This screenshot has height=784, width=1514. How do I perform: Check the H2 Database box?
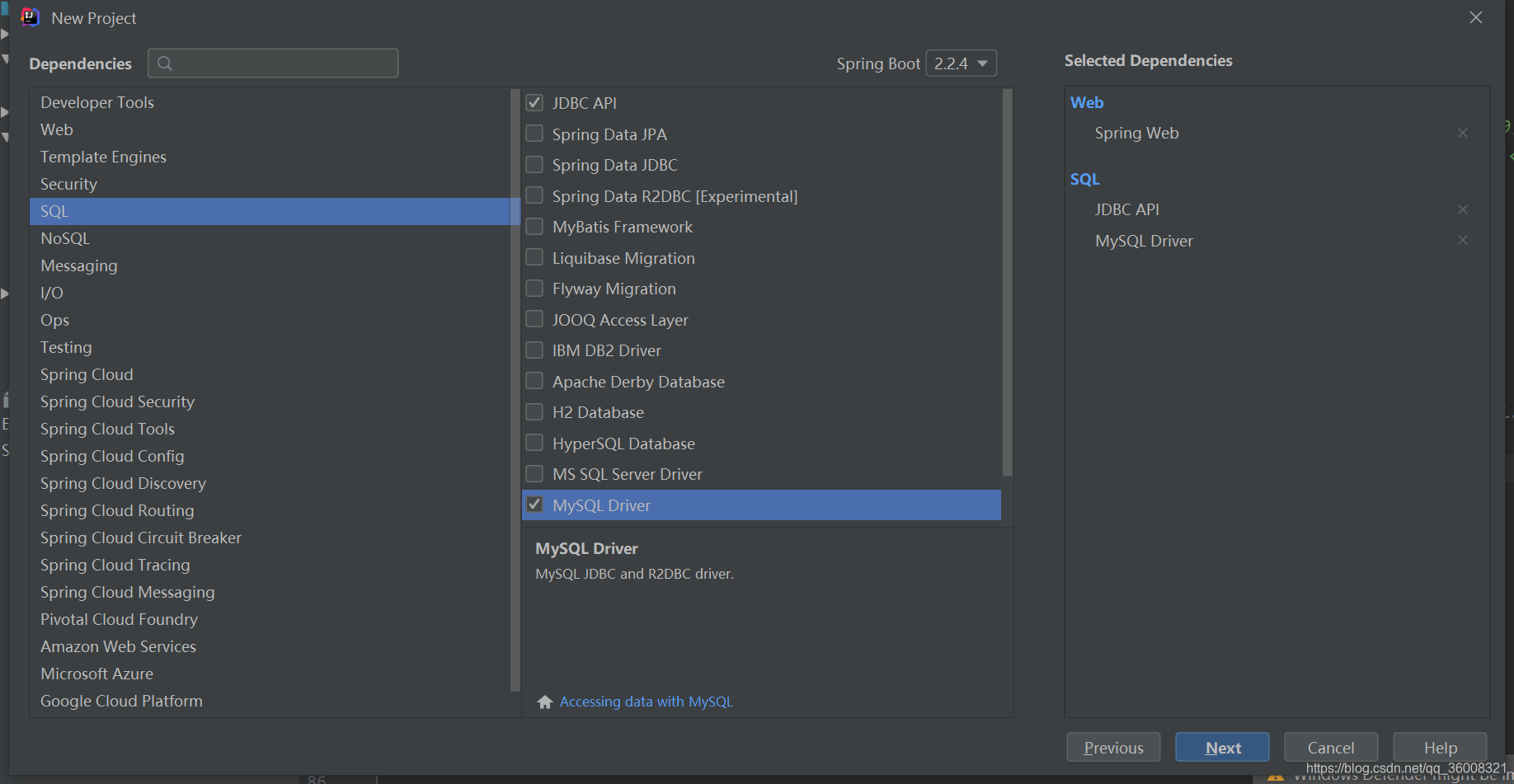tap(534, 412)
